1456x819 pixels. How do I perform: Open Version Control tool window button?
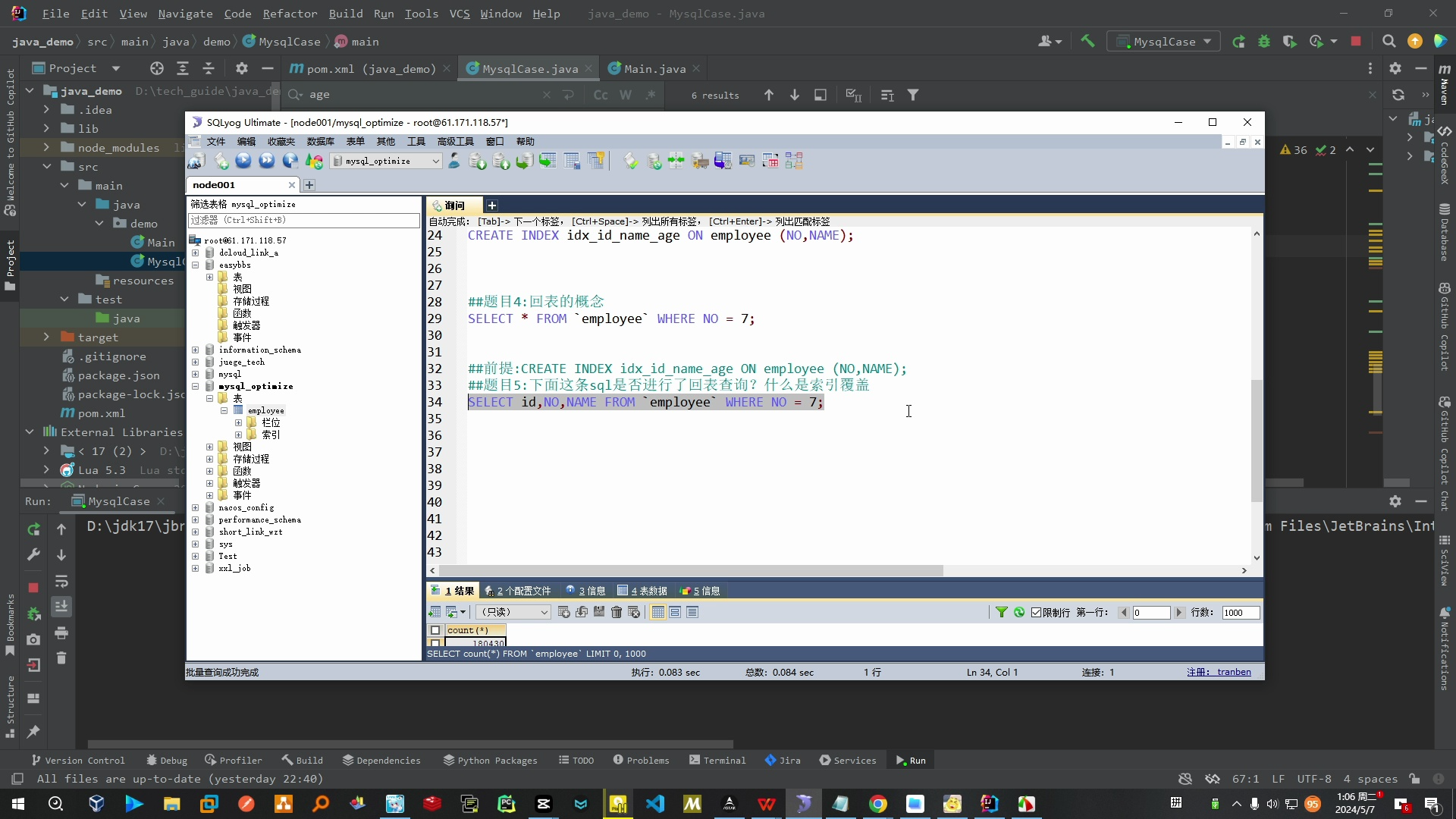pyautogui.click(x=77, y=761)
